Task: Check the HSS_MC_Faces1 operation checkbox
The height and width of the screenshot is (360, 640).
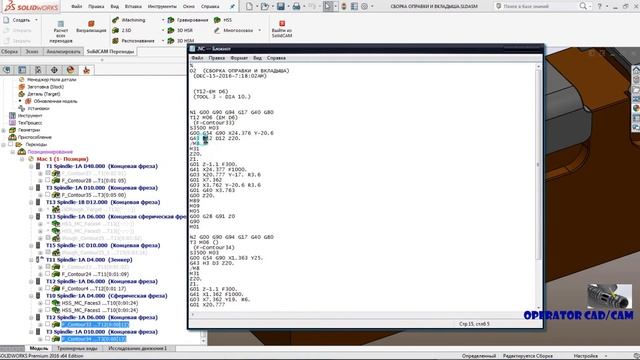Action: coord(48,310)
